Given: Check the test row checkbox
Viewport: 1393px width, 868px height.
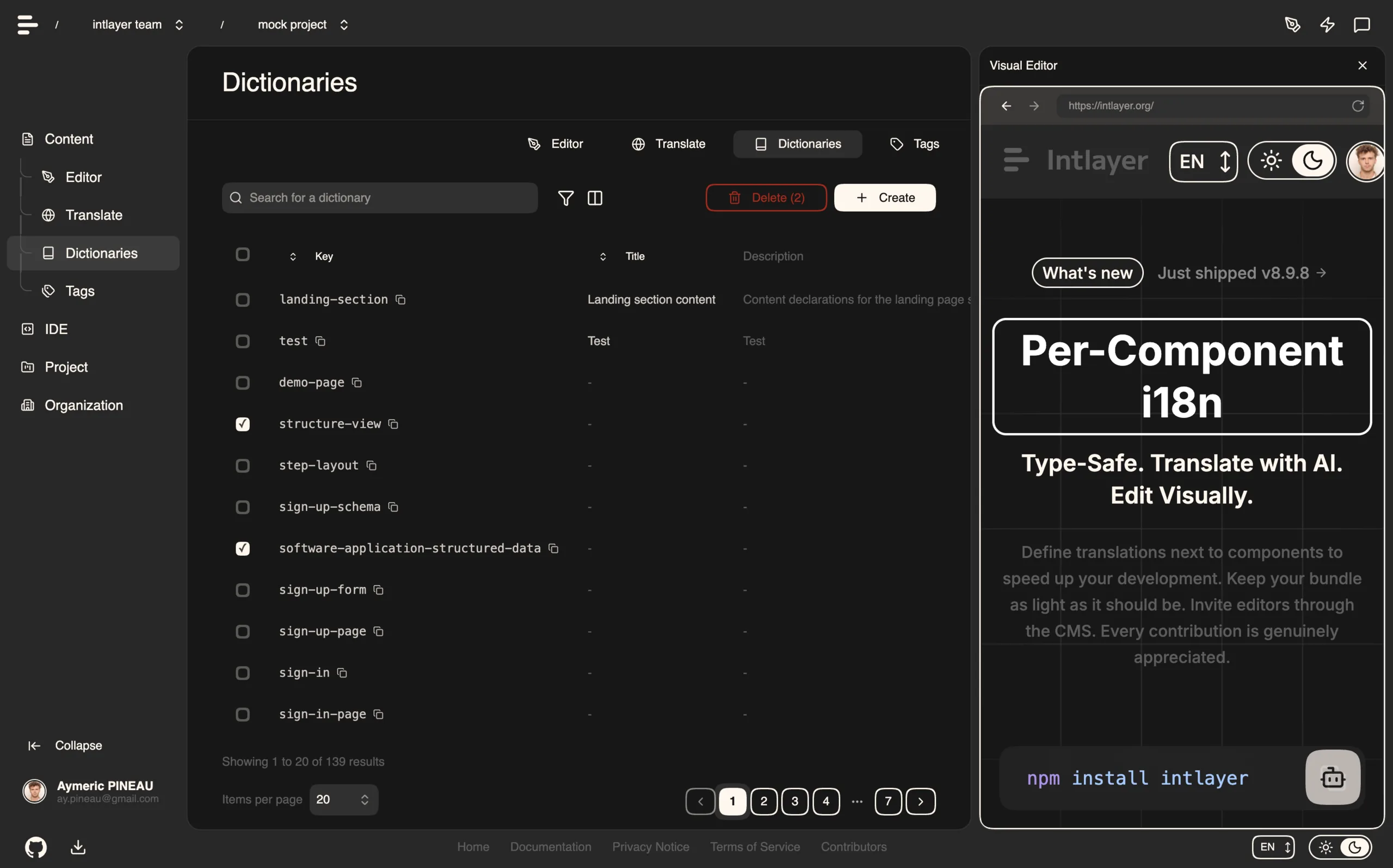Looking at the screenshot, I should pyautogui.click(x=243, y=341).
